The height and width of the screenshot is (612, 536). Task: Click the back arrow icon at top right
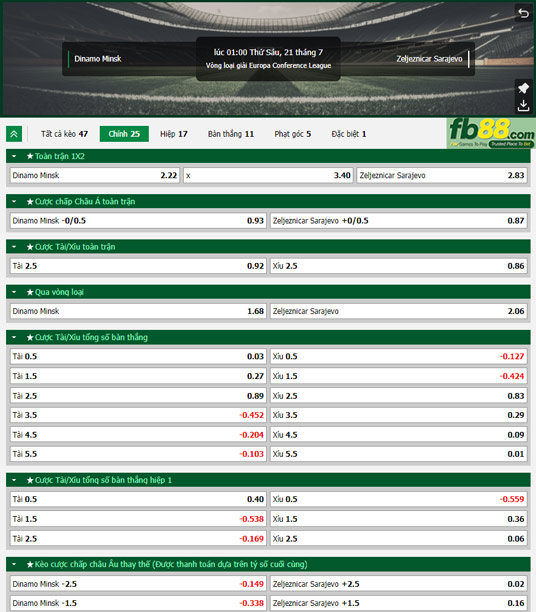[524, 13]
